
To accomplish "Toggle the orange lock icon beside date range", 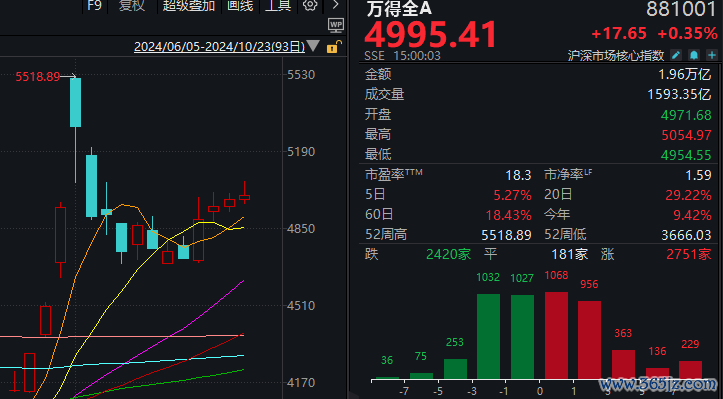I will click(334, 47).
